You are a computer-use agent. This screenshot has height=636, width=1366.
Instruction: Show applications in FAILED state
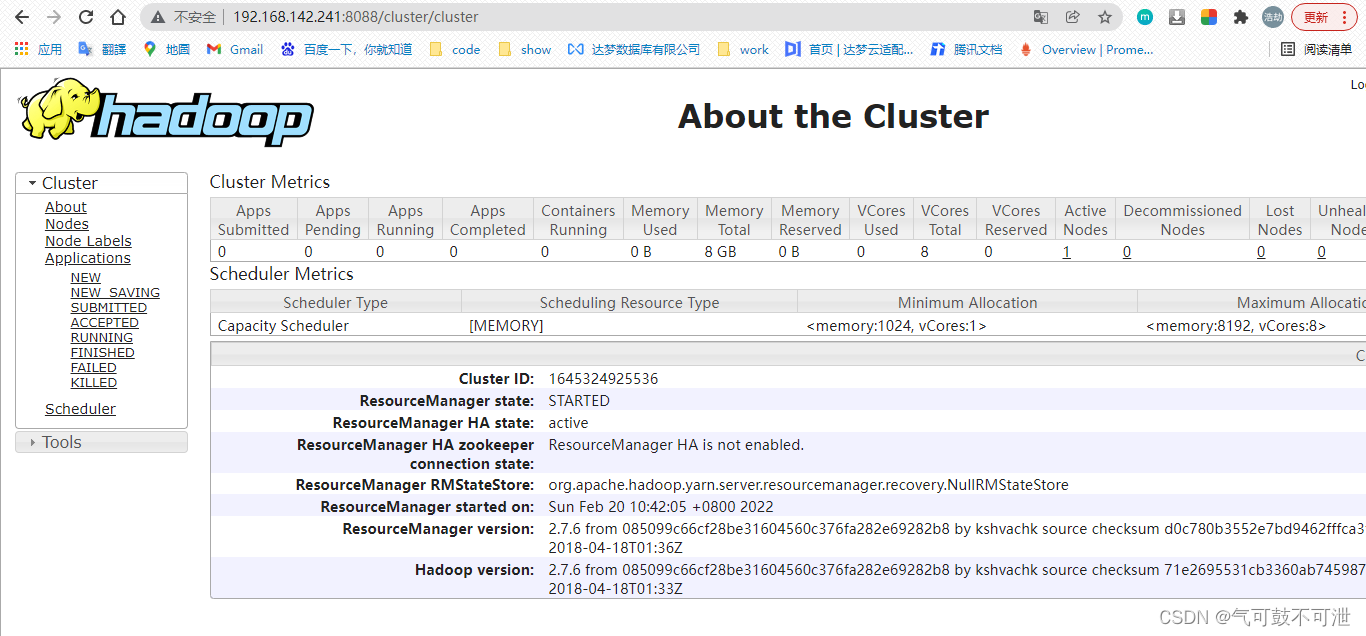[94, 368]
